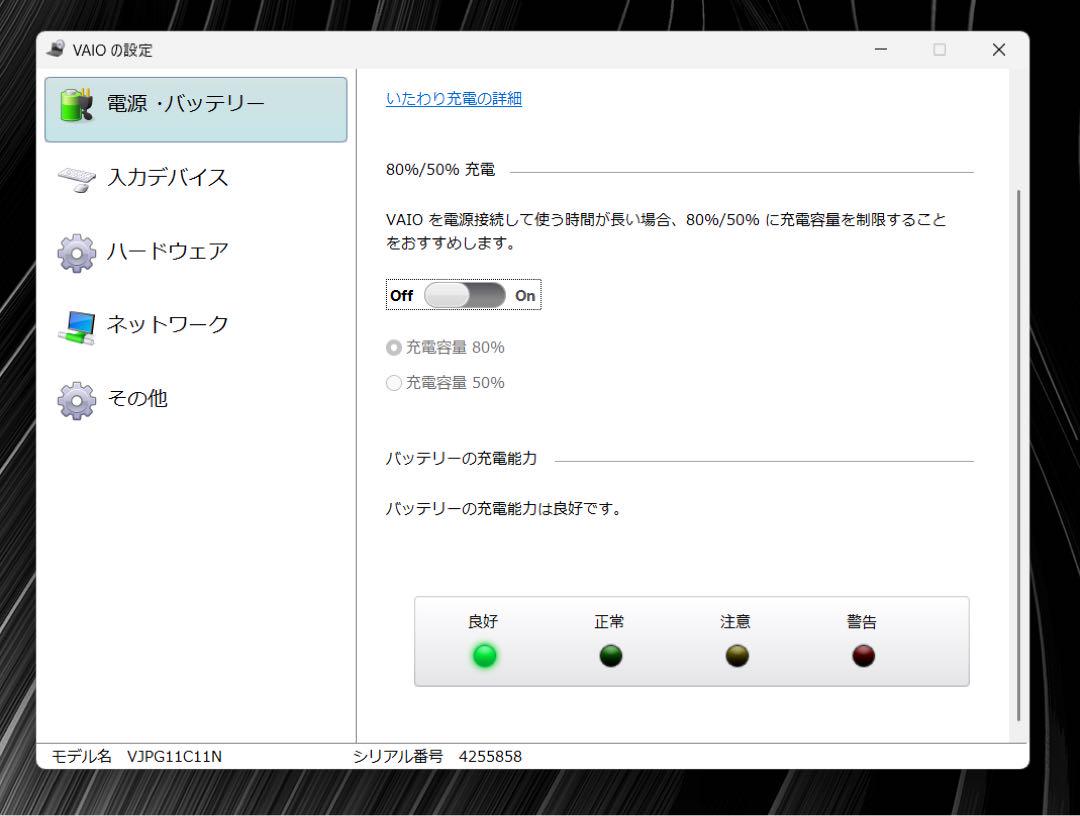Minimize the VAIO の設定 window
Viewport: 1080px width, 816px height.
point(880,50)
